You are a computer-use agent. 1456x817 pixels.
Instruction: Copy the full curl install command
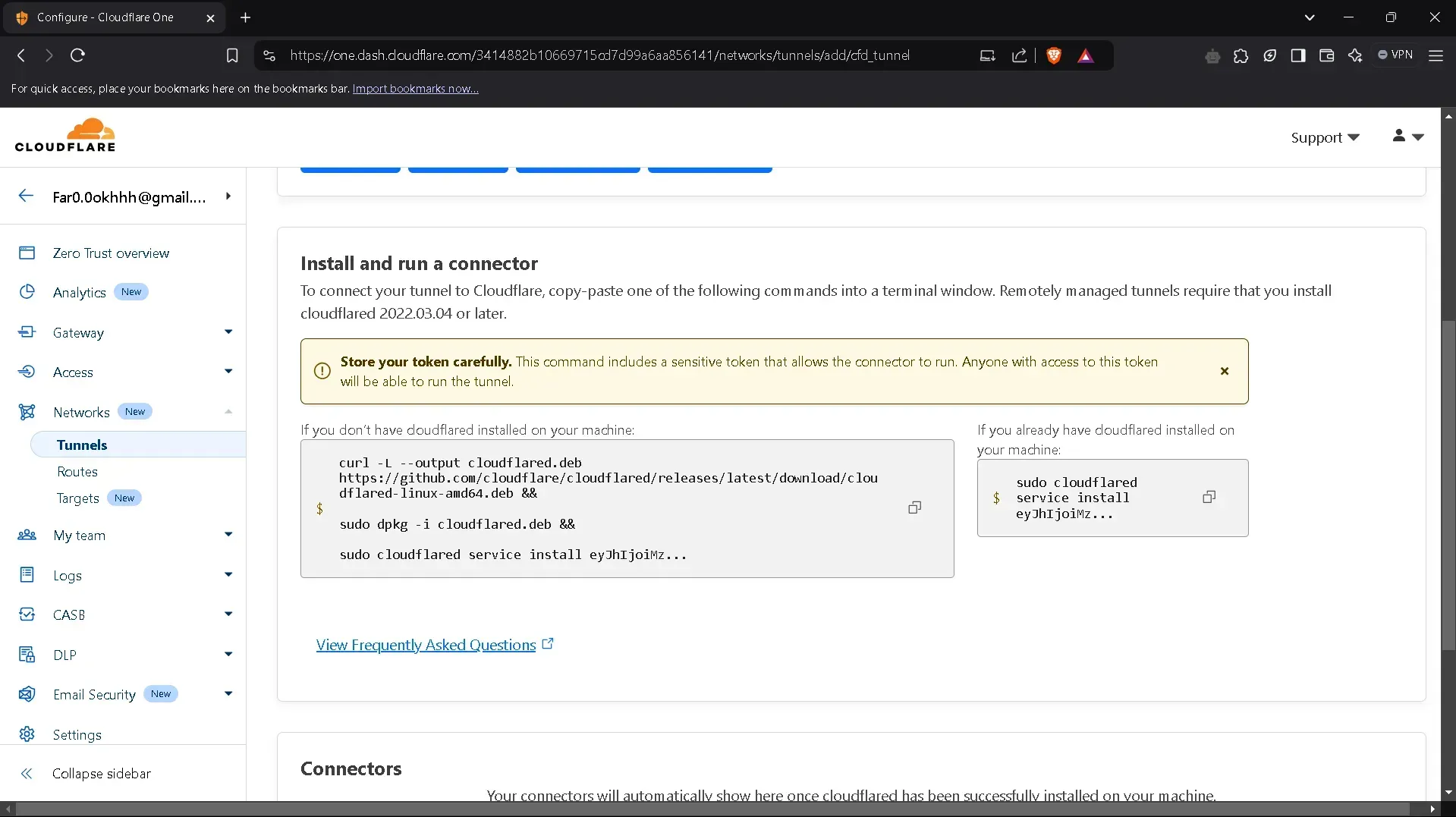pyautogui.click(x=914, y=507)
